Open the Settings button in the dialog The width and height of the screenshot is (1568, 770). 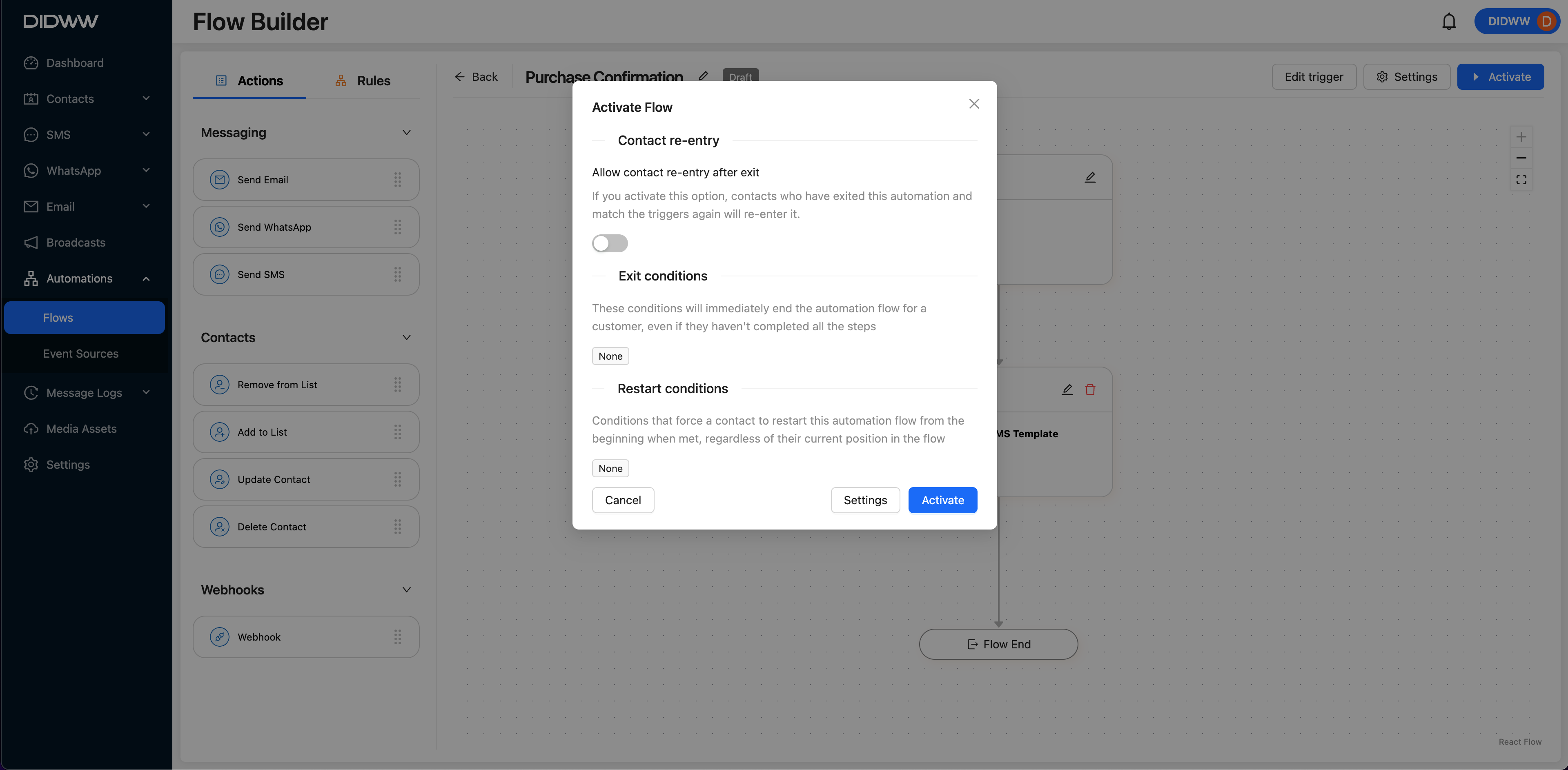(x=864, y=500)
